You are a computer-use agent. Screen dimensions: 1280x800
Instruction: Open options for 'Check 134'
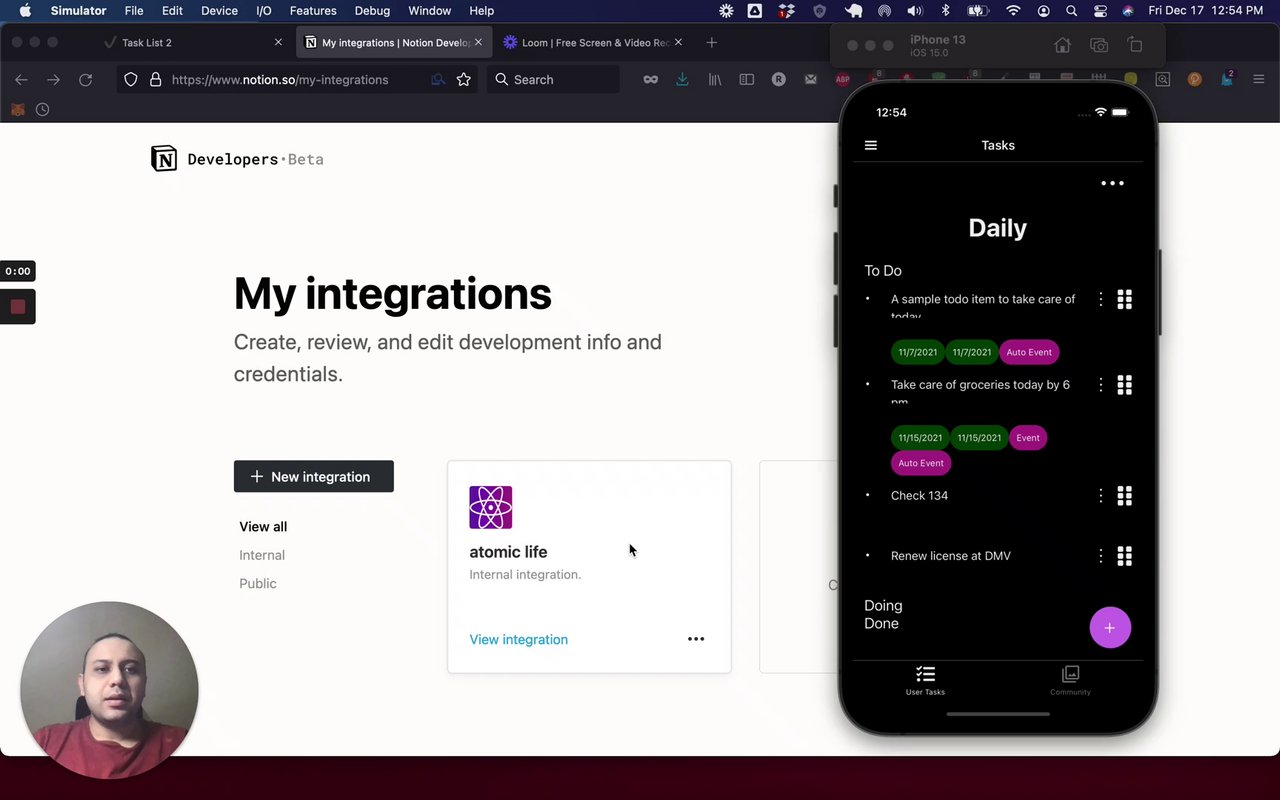[1101, 495]
